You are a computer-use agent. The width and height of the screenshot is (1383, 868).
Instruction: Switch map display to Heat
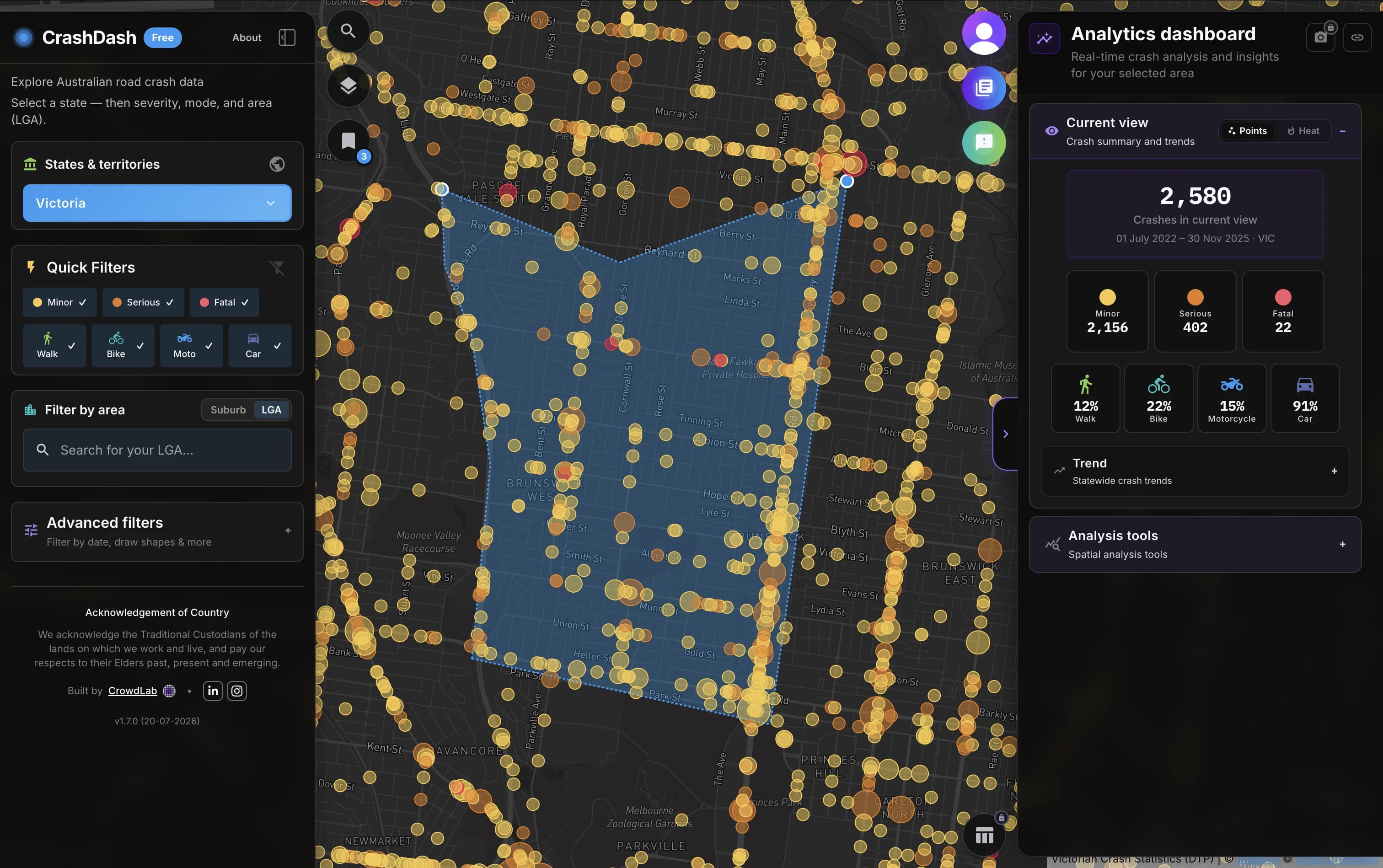pos(1304,131)
